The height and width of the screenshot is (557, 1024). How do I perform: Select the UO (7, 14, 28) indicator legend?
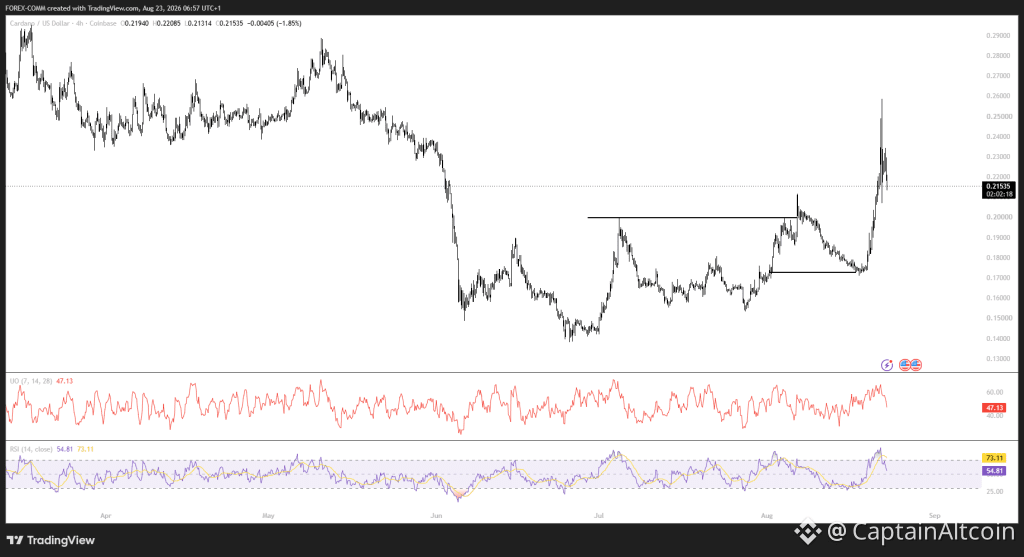click(x=31, y=381)
